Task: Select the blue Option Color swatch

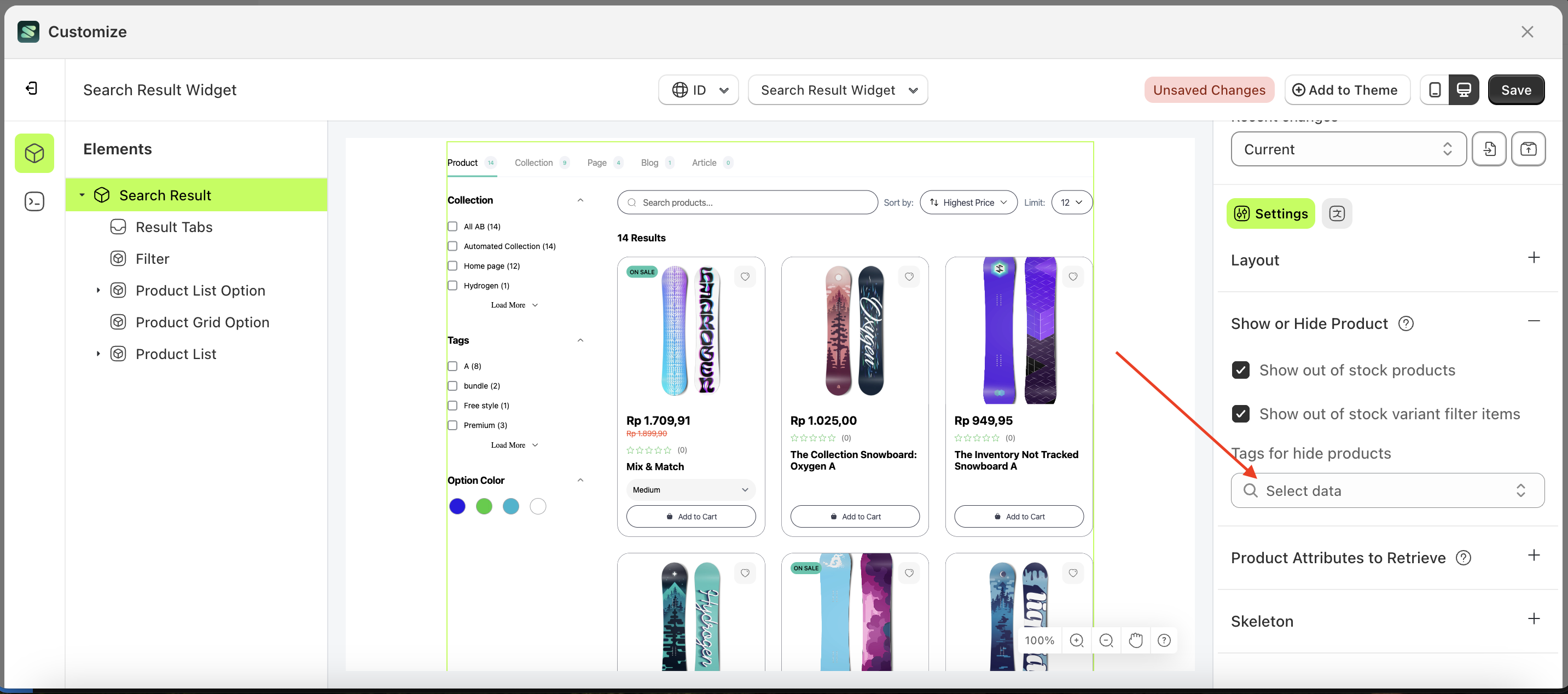Action: pyautogui.click(x=457, y=506)
